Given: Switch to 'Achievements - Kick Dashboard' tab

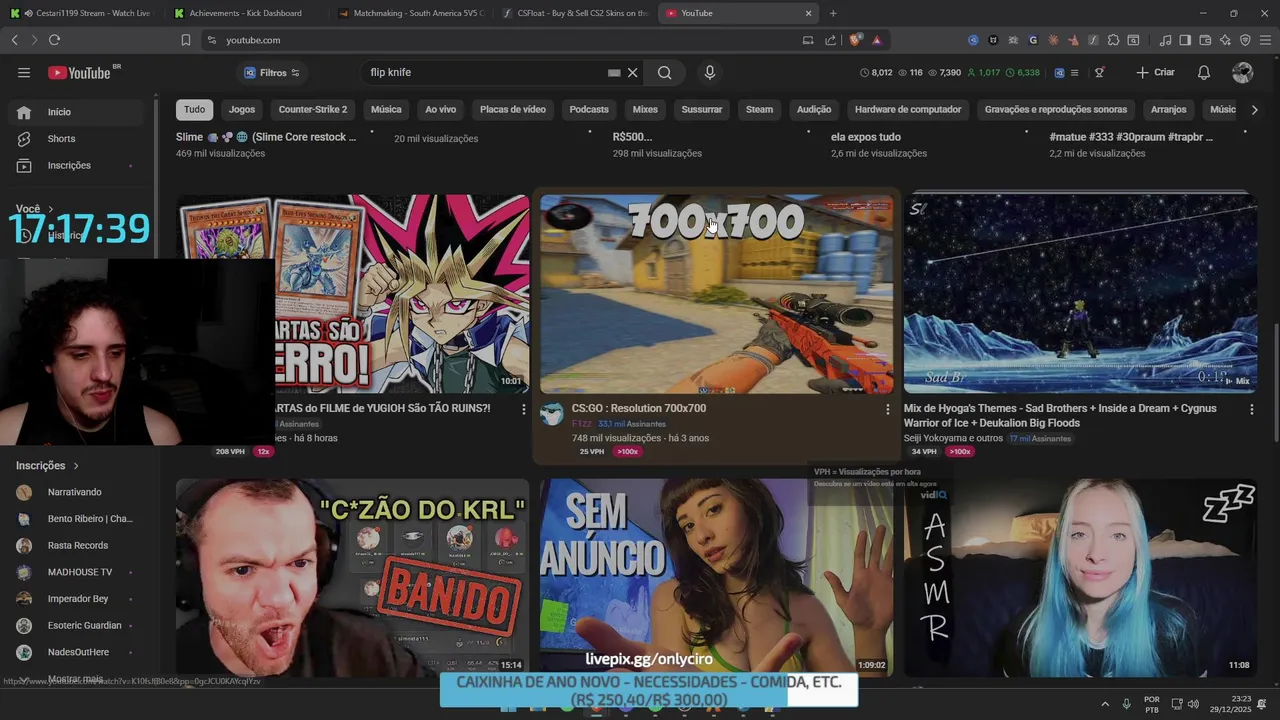Looking at the screenshot, I should coord(245,13).
